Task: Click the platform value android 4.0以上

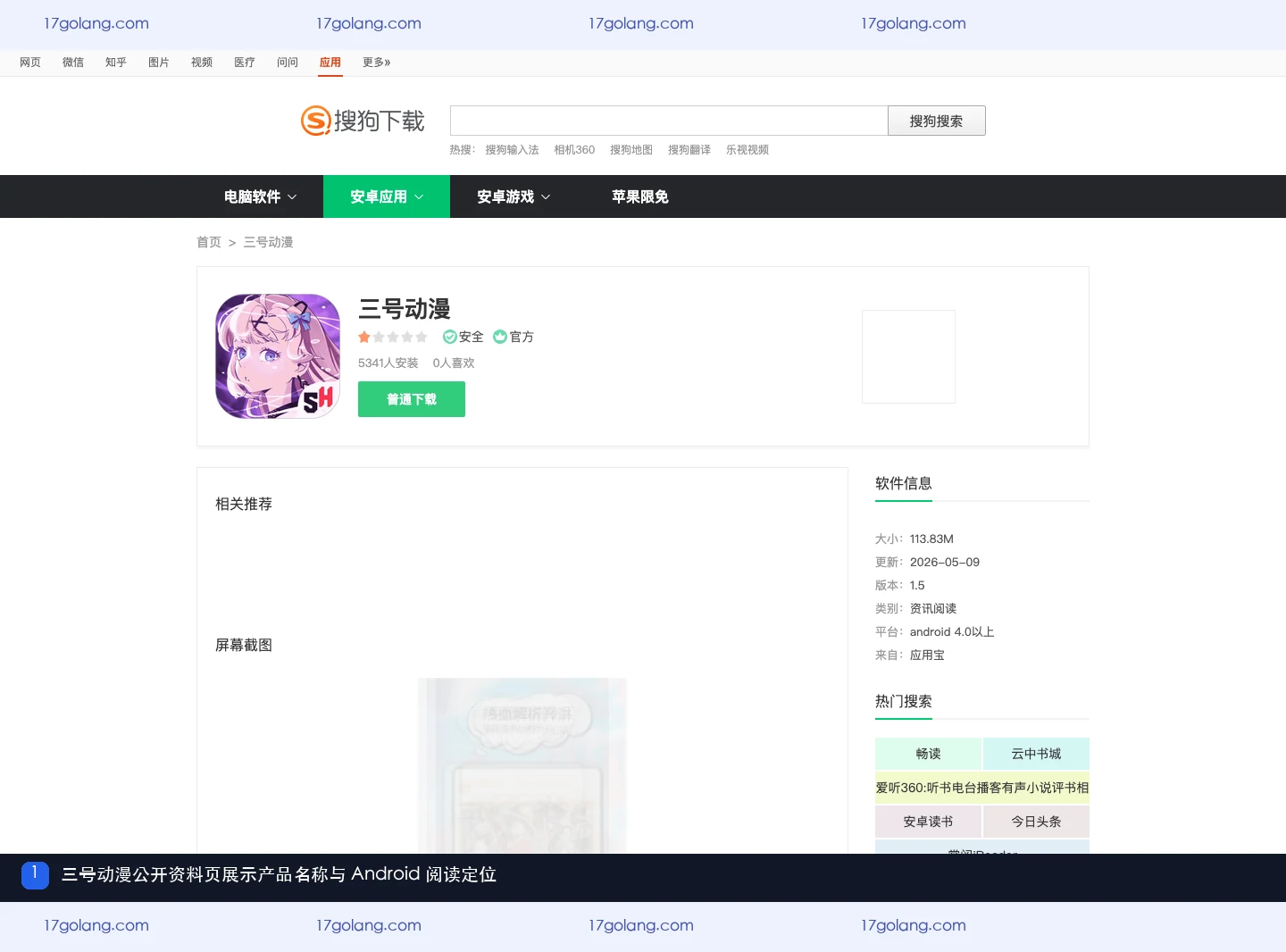Action: tap(952, 631)
